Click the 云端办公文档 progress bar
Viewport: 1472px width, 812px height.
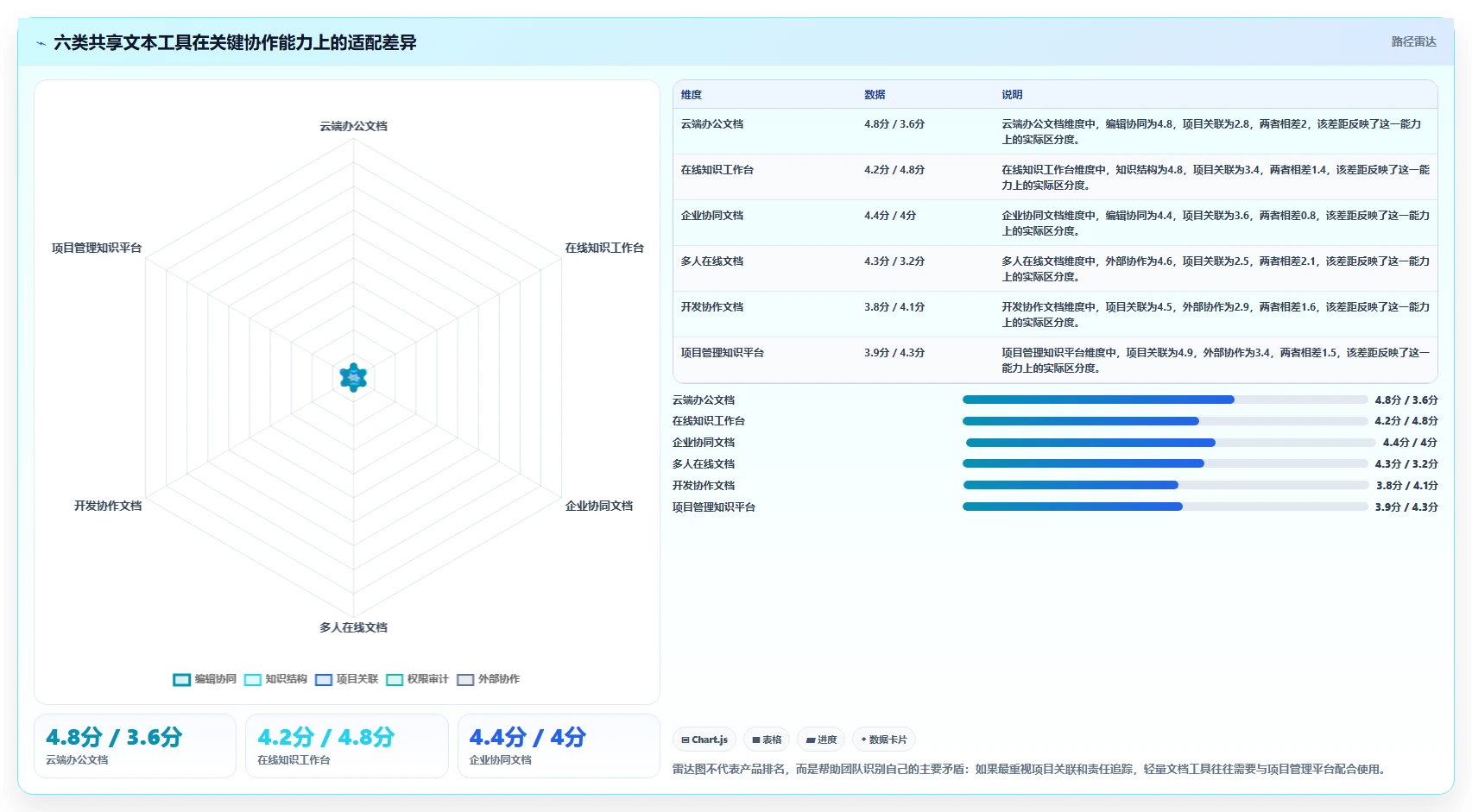1165,400
